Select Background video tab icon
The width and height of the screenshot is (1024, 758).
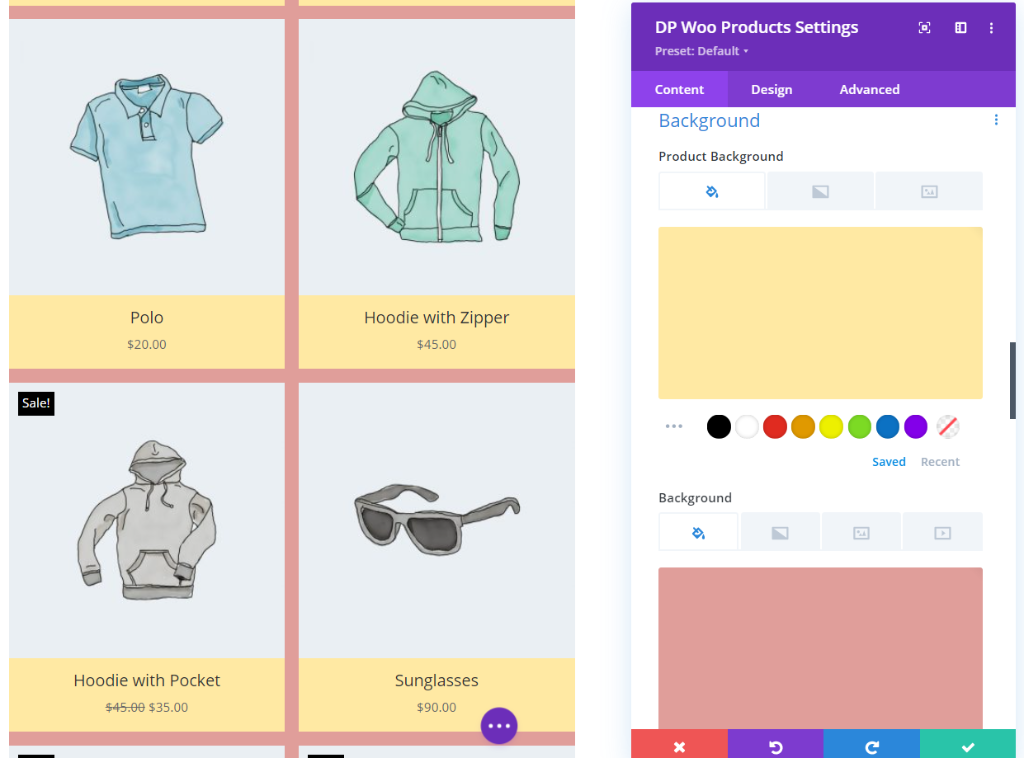point(942,532)
